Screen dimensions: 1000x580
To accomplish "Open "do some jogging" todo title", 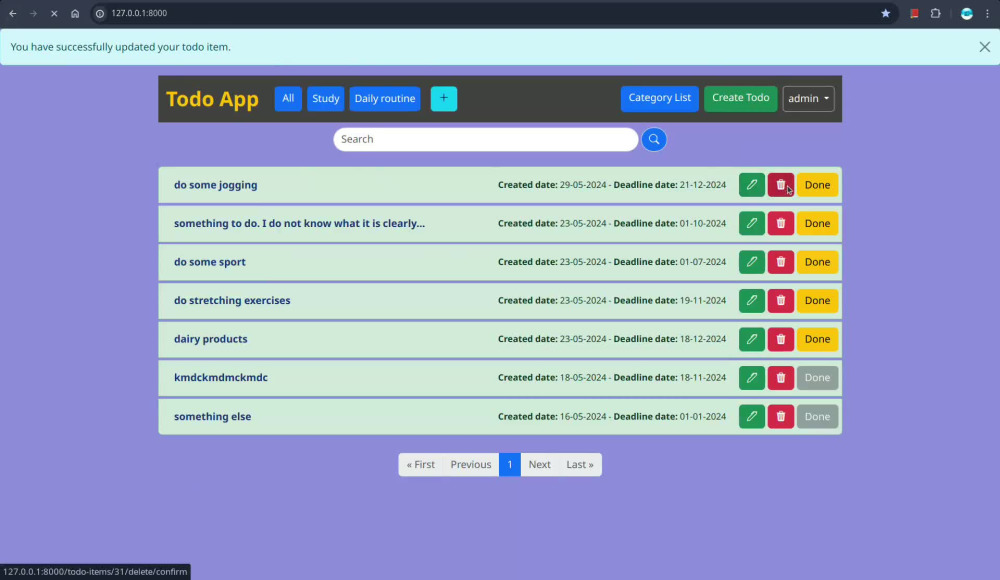I will [x=216, y=185].
